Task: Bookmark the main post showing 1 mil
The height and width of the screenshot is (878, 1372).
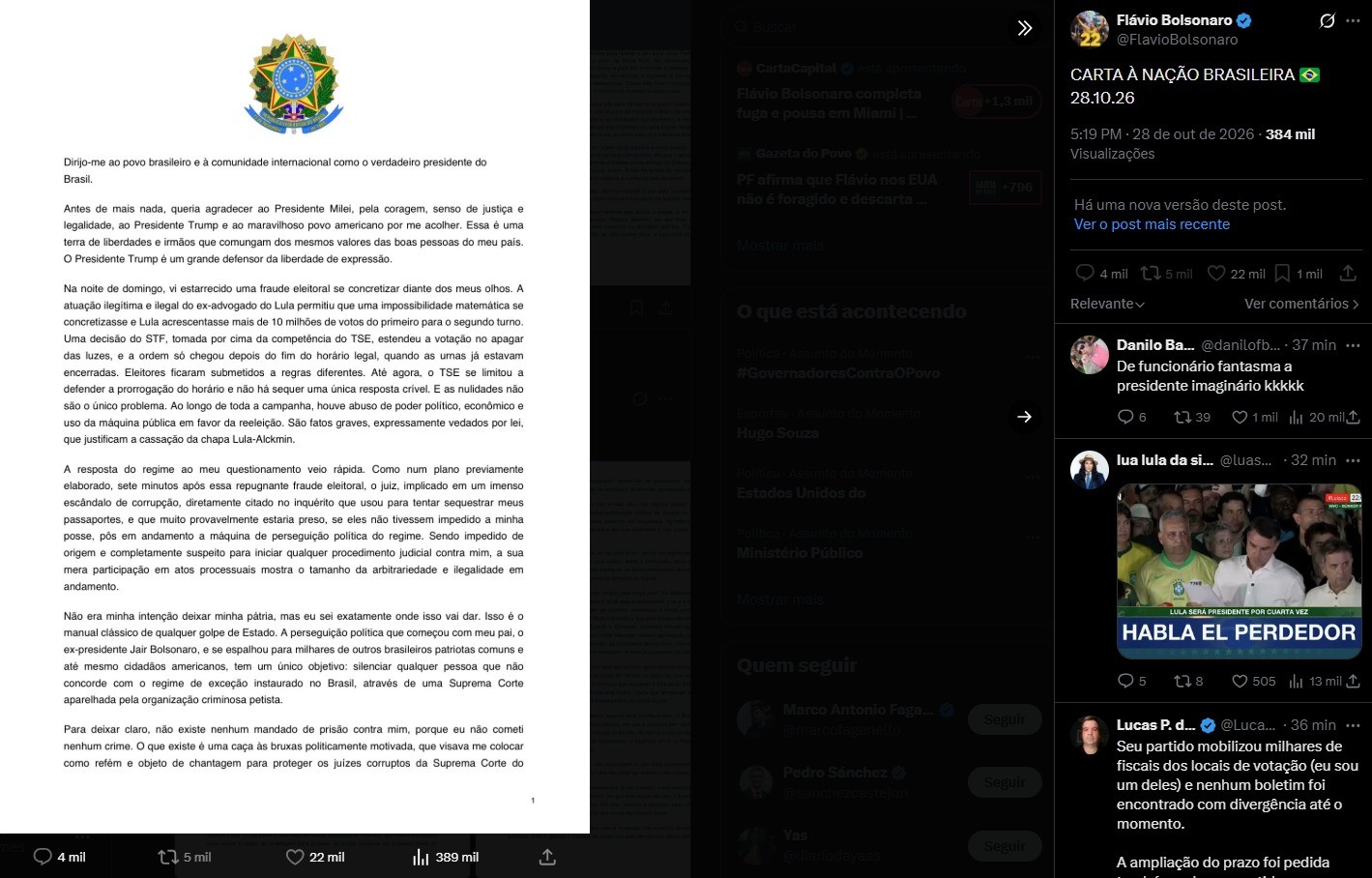Action: [x=1298, y=274]
